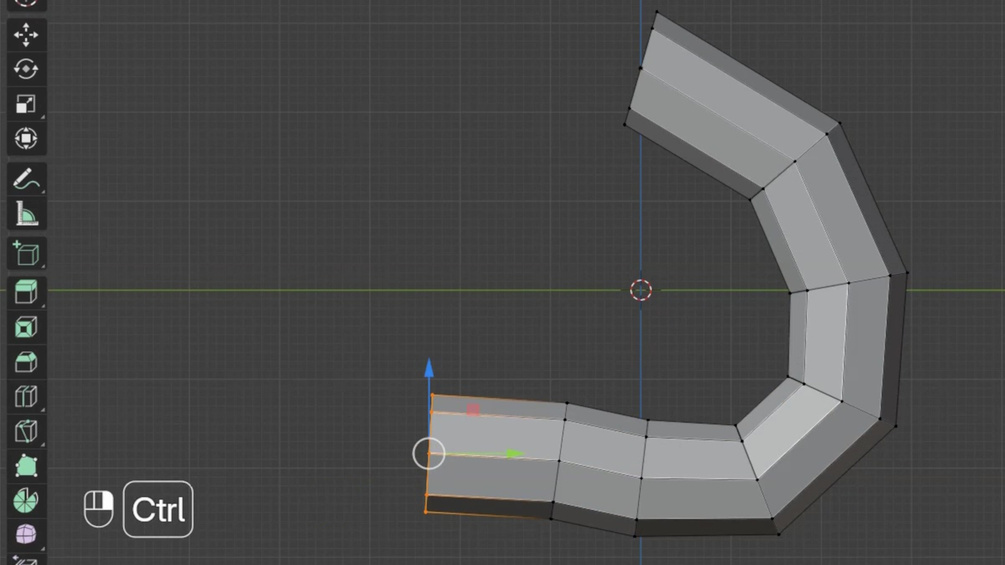The width and height of the screenshot is (1005, 565).
Task: Click the blue Z-axis gizmo arrow
Action: pyautogui.click(x=429, y=368)
